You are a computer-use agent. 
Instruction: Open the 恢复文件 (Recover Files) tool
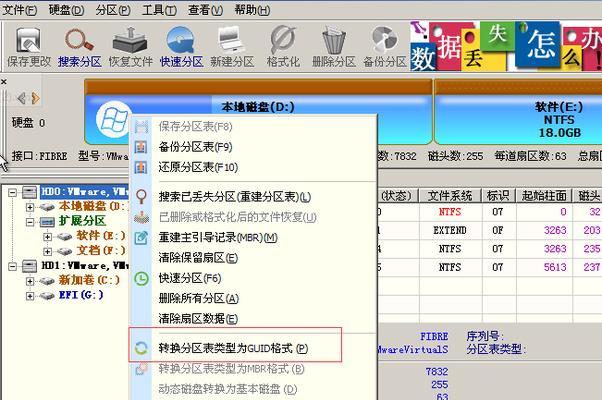[130, 45]
